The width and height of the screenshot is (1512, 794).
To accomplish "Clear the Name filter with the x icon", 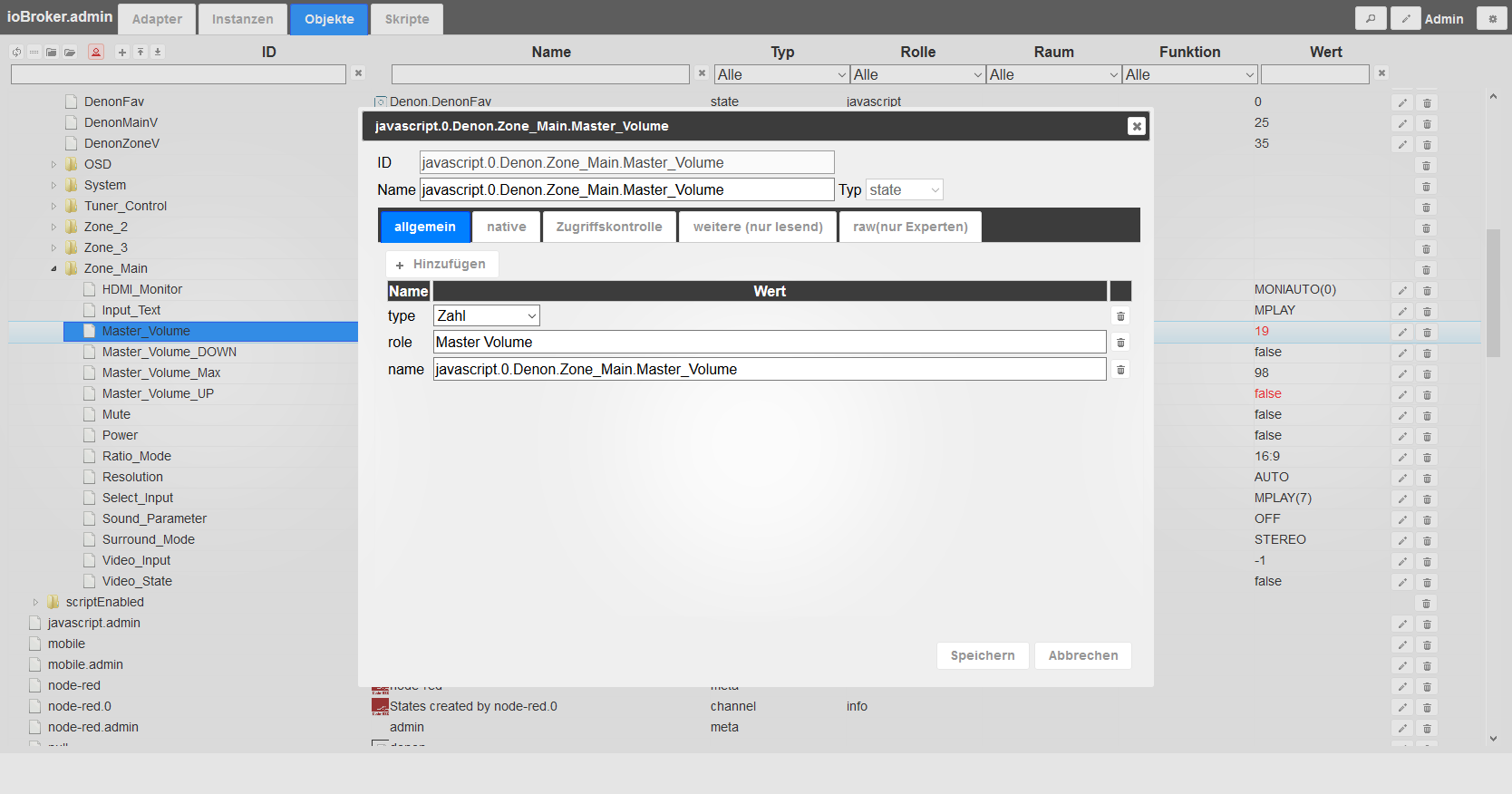I will pos(702,73).
